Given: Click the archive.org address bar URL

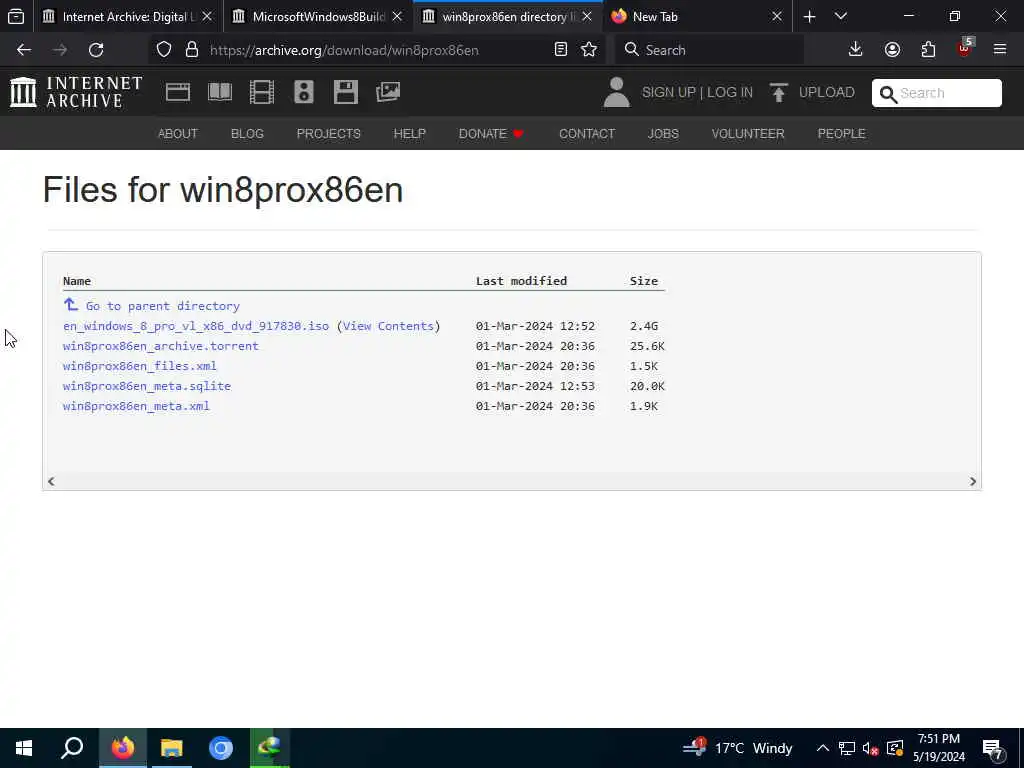Looking at the screenshot, I should (344, 50).
